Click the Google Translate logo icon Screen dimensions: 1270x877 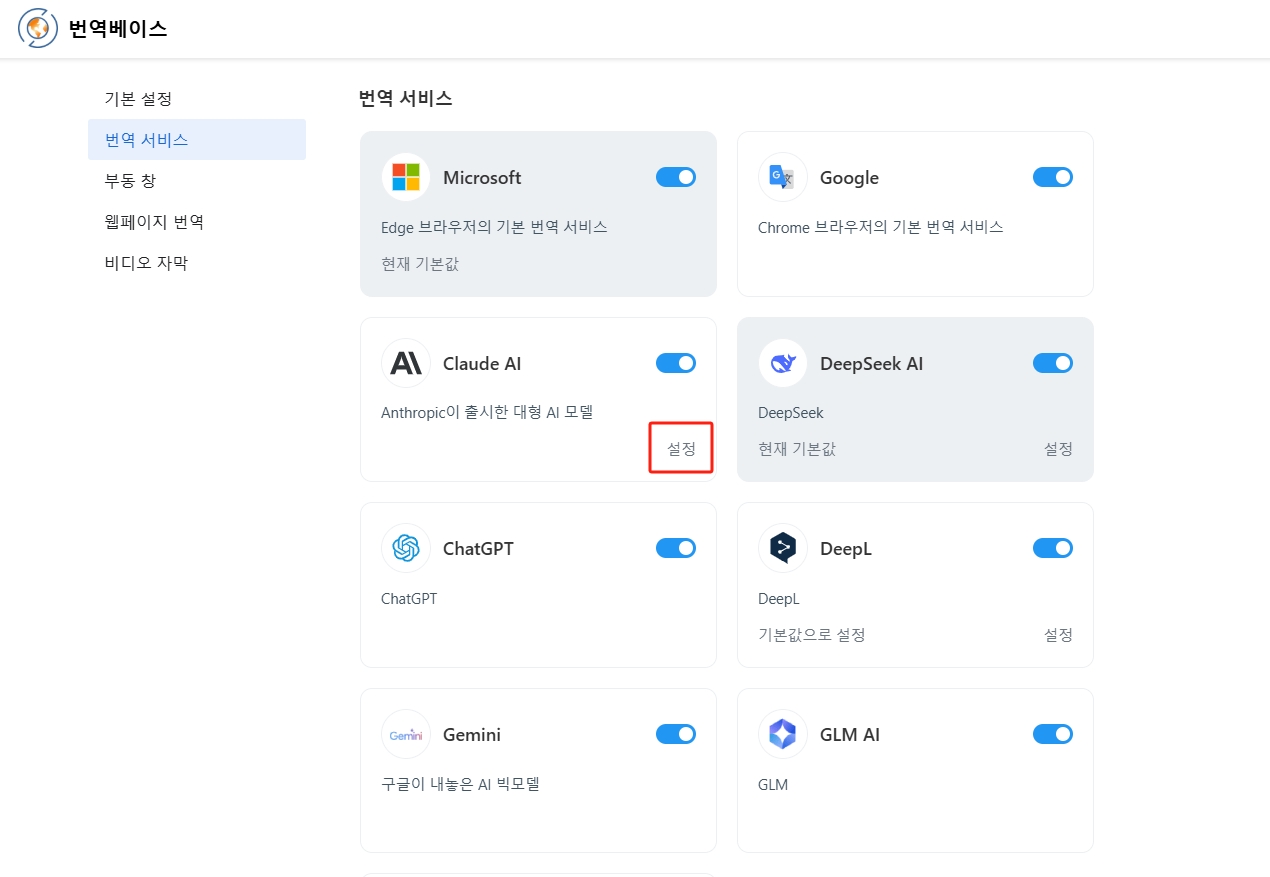783,178
